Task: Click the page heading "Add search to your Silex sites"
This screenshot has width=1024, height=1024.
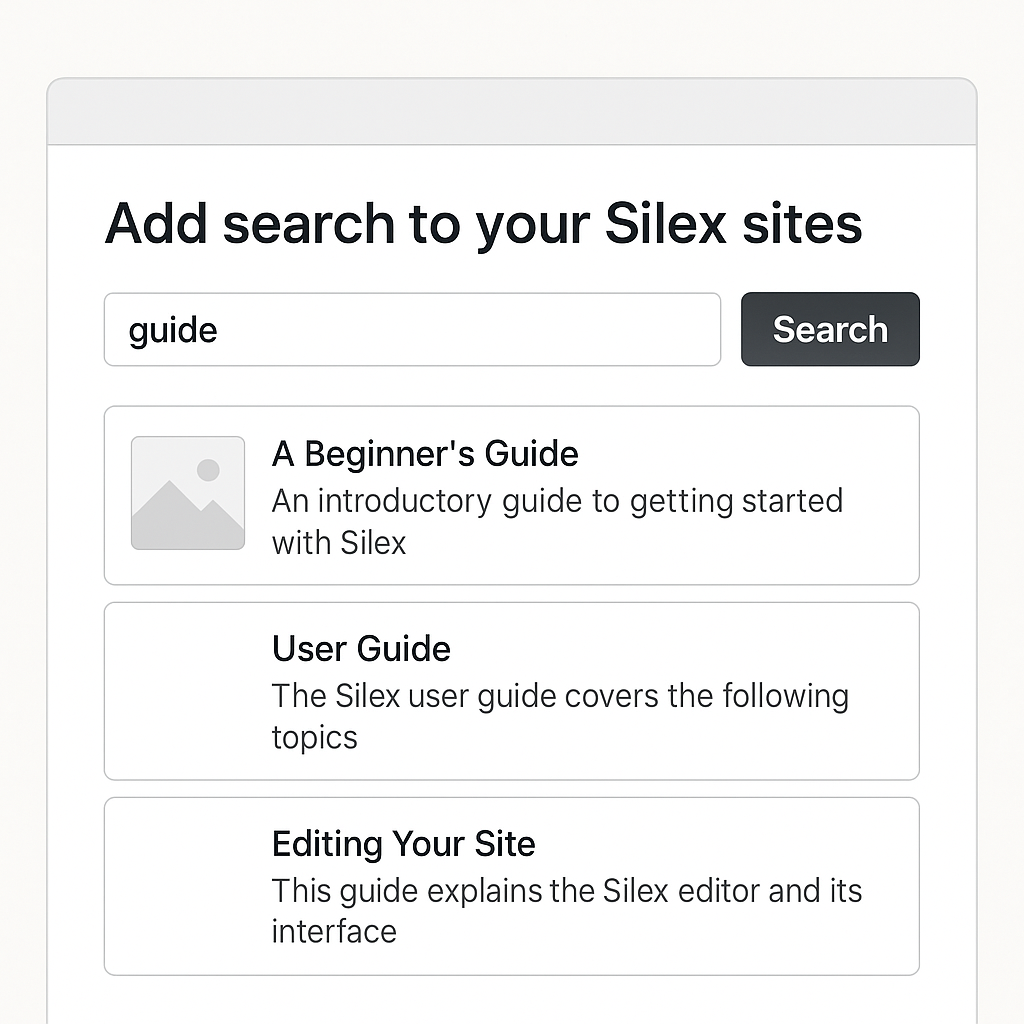Action: [483, 224]
